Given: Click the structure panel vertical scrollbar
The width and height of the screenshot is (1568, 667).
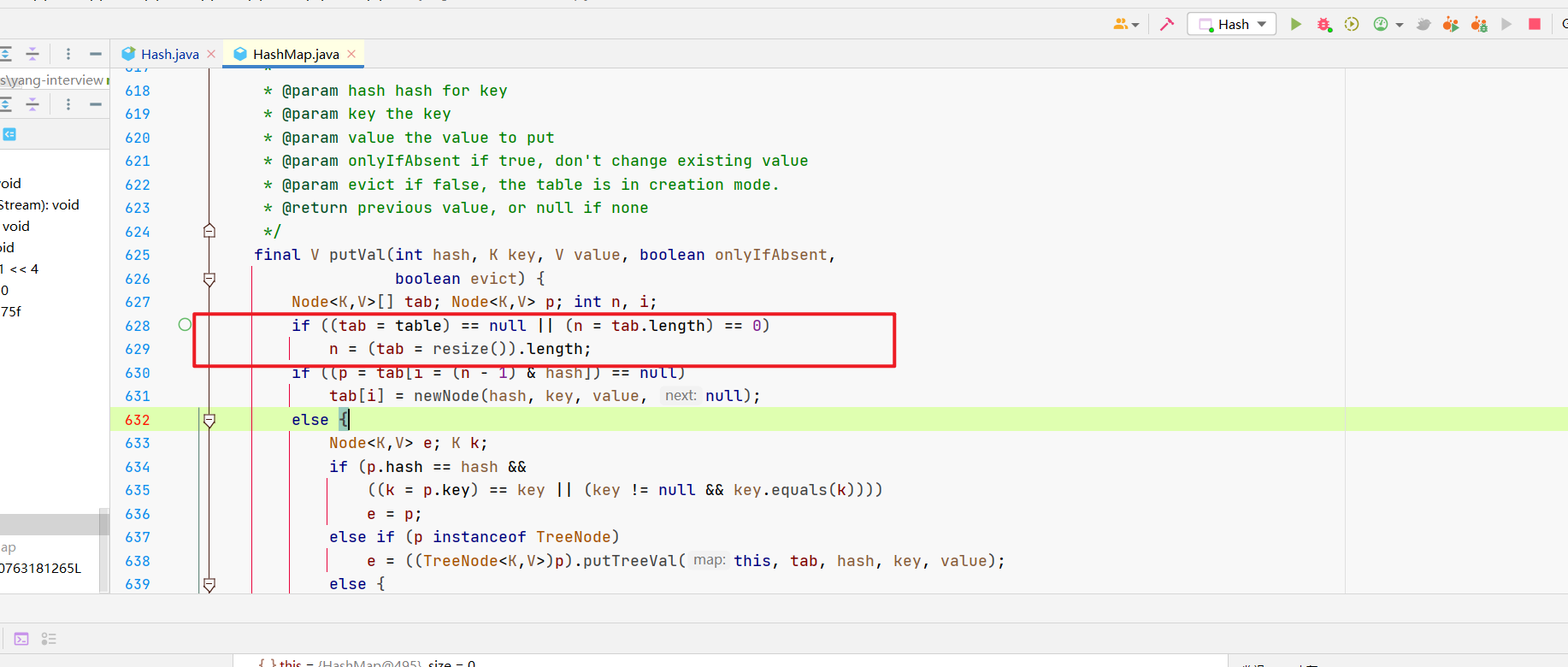Looking at the screenshot, I should pyautogui.click(x=104, y=549).
